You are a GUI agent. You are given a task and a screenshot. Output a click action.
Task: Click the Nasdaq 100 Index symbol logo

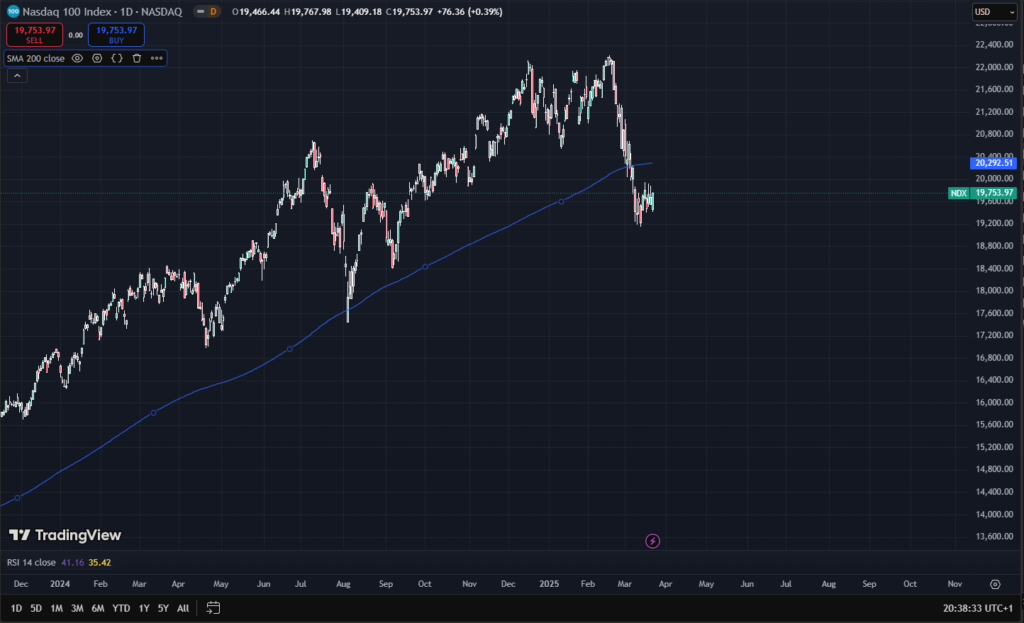pos(12,11)
